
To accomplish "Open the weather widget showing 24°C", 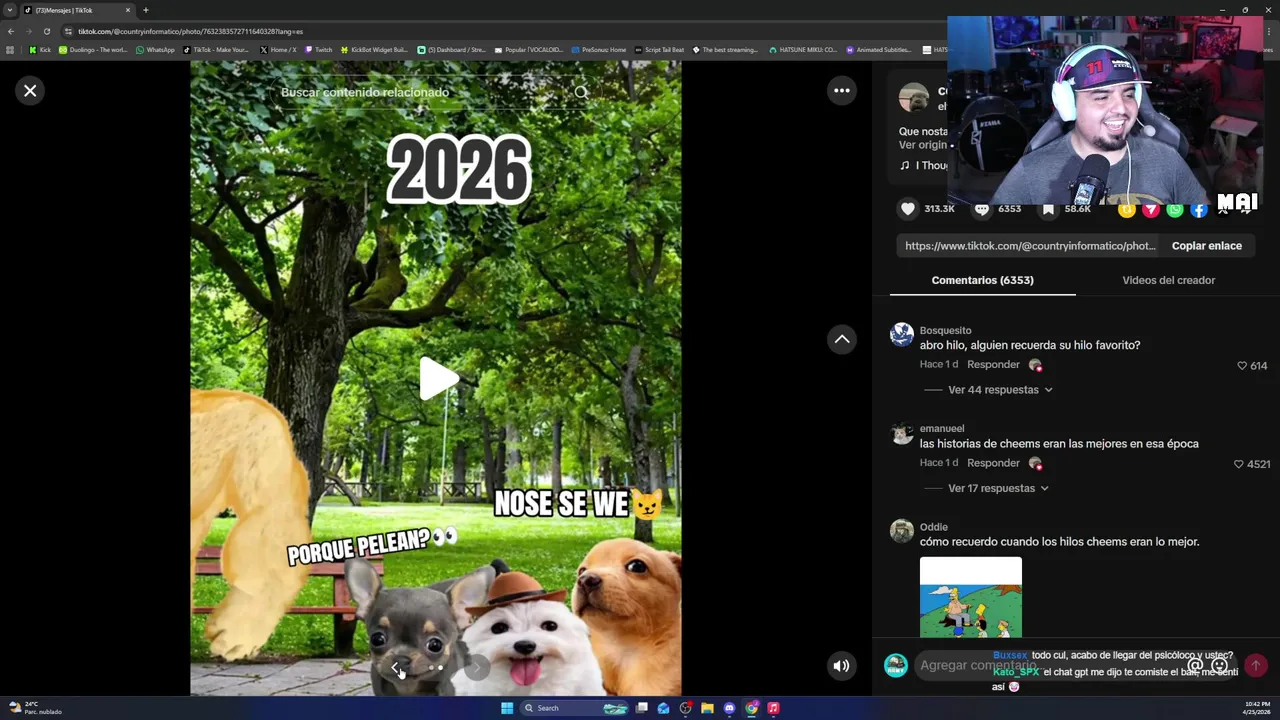I will (35, 708).
